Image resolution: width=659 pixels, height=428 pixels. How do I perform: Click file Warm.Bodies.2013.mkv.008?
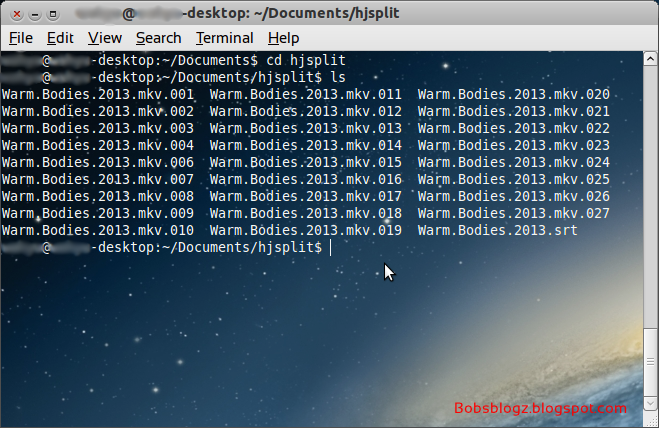pyautogui.click(x=98, y=196)
